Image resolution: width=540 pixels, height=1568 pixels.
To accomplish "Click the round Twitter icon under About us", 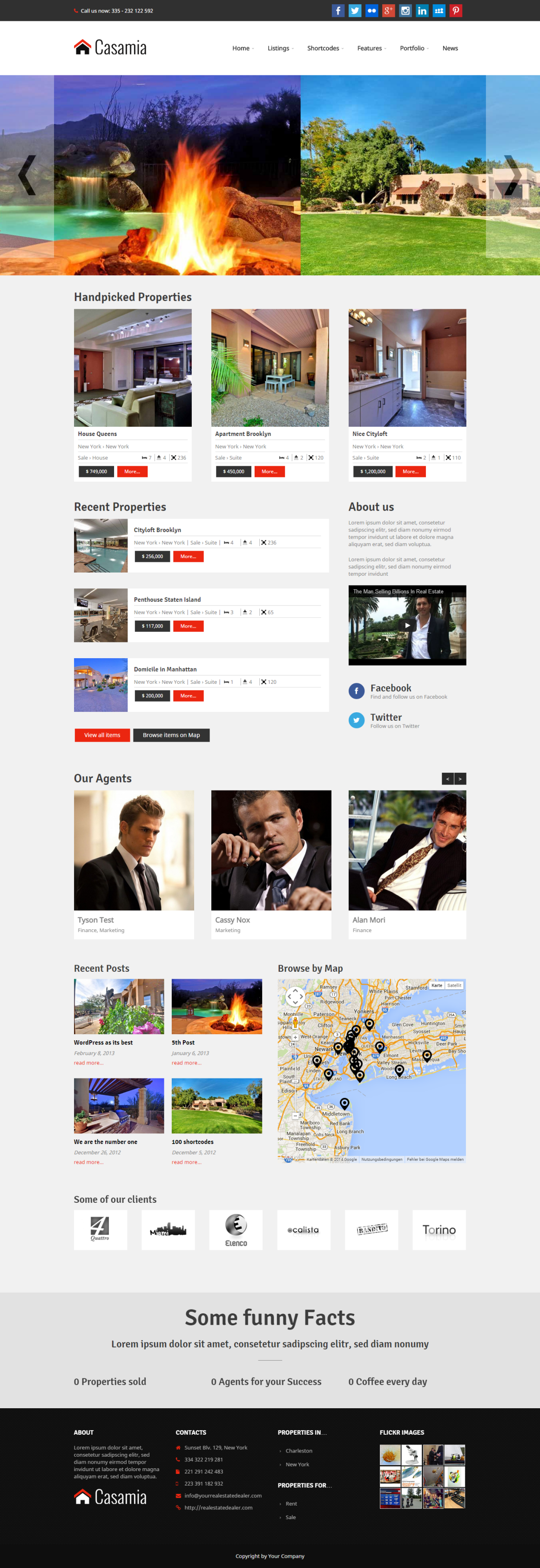I will click(356, 720).
